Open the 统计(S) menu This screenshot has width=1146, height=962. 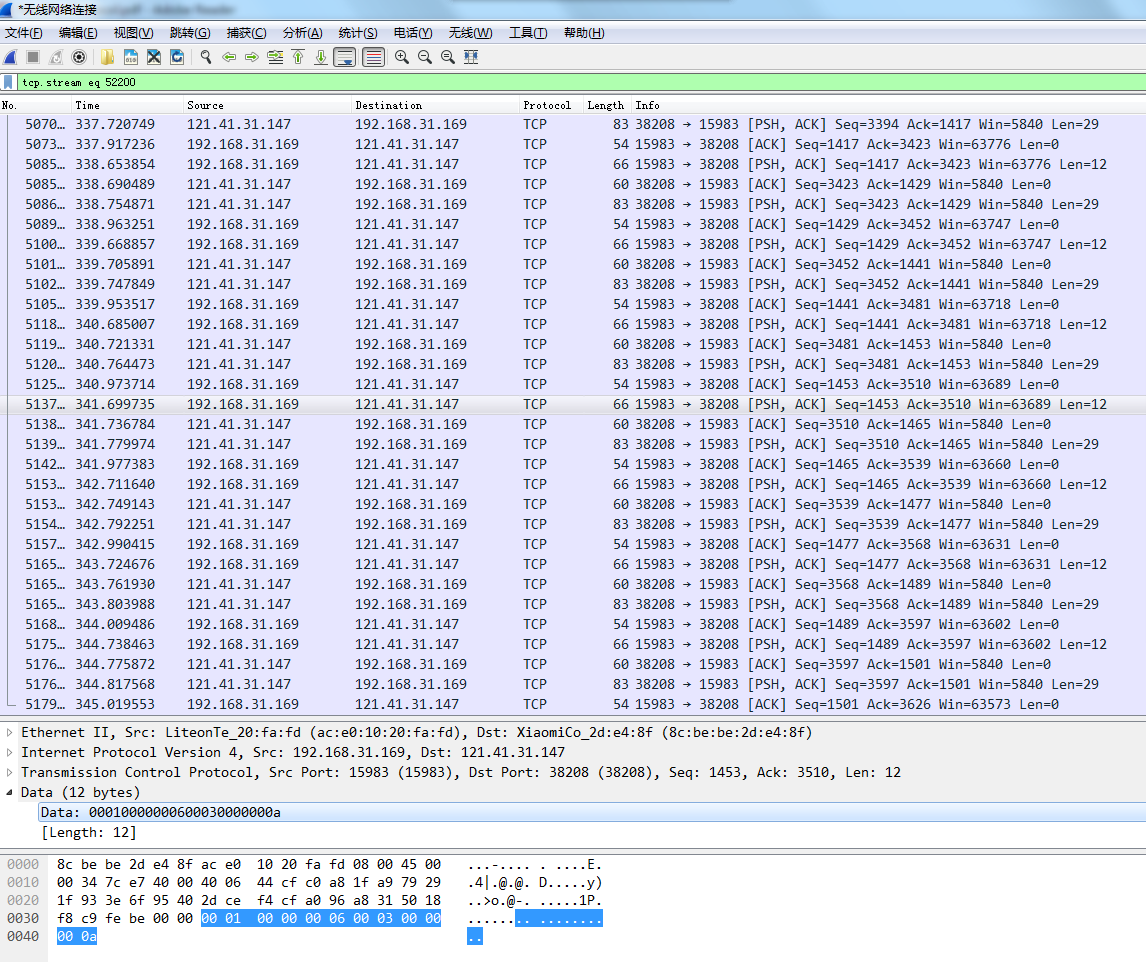click(358, 33)
